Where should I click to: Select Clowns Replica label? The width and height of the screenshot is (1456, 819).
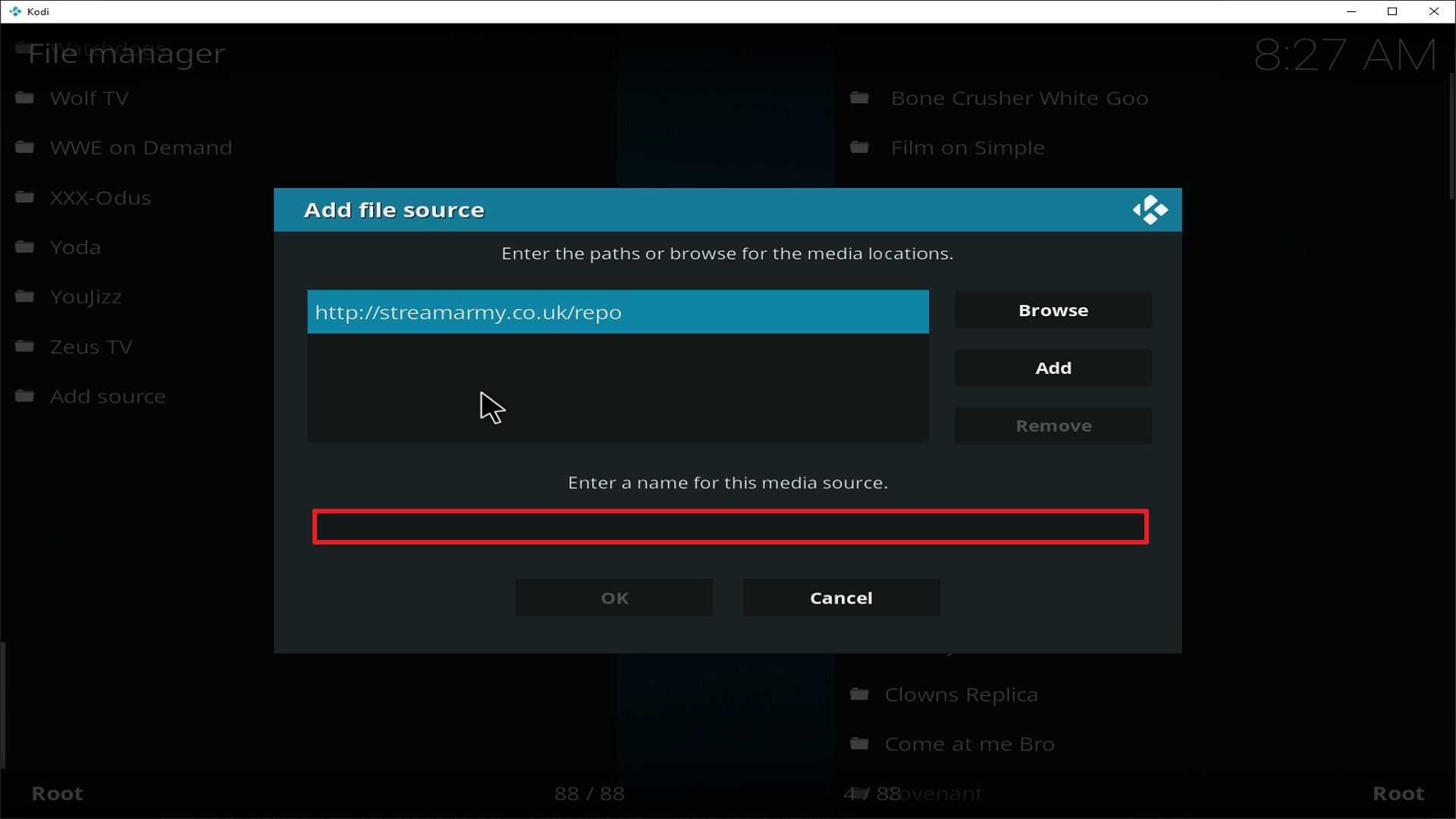[961, 694]
